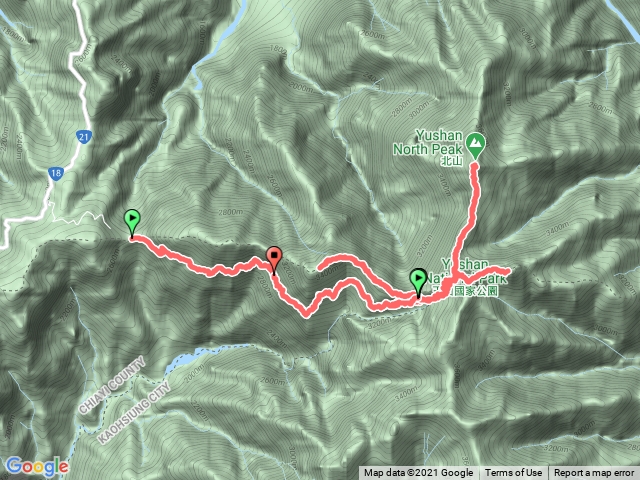Click the Yushan National Park place label

coord(473,272)
